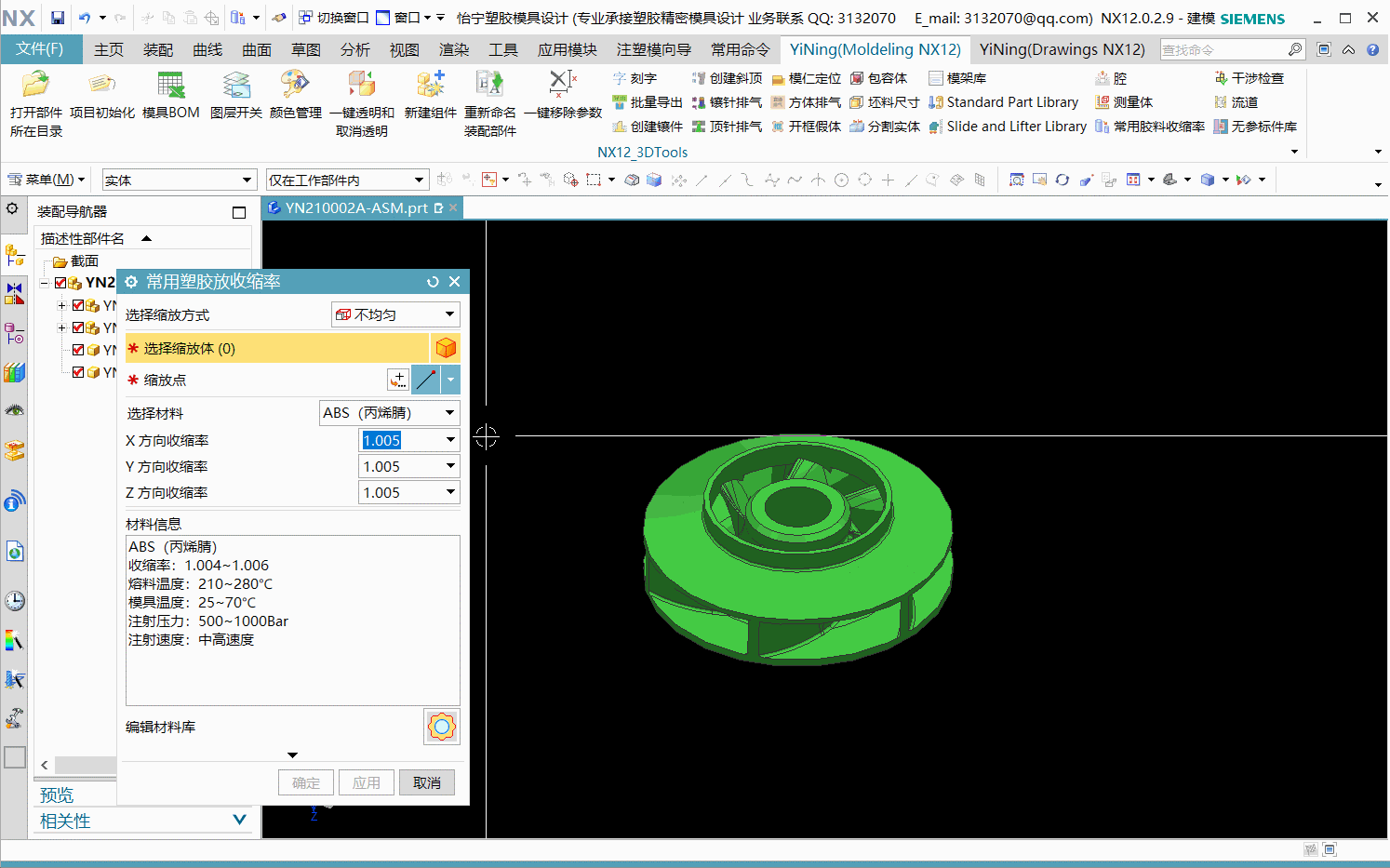Open the 实体 selection filter dropdown

pos(179,180)
